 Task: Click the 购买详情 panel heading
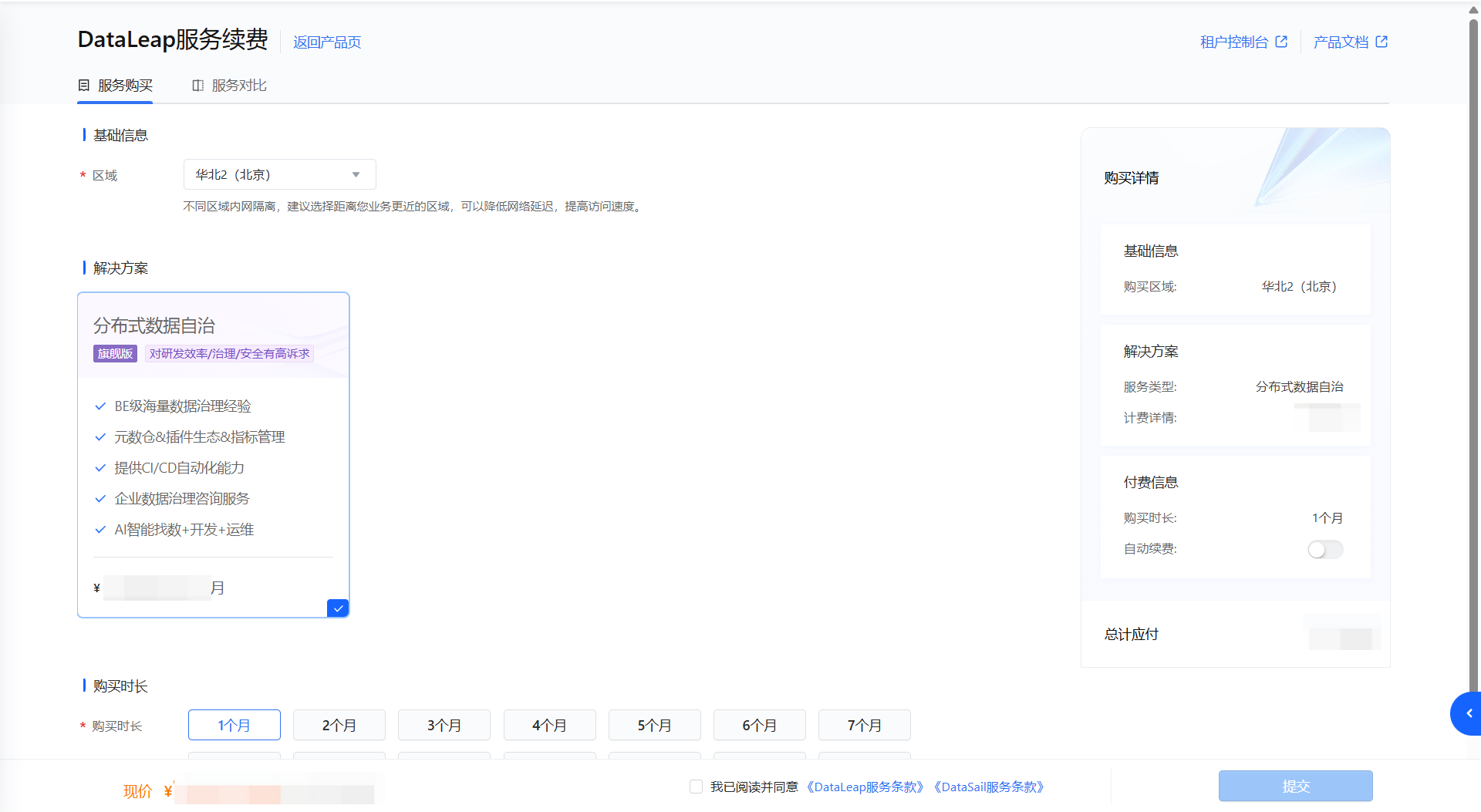click(1131, 178)
